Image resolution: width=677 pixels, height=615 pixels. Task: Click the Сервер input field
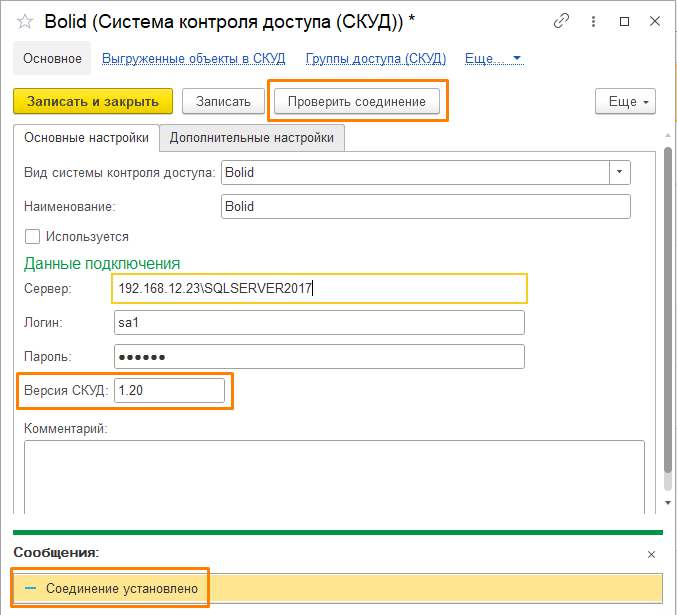(320, 288)
